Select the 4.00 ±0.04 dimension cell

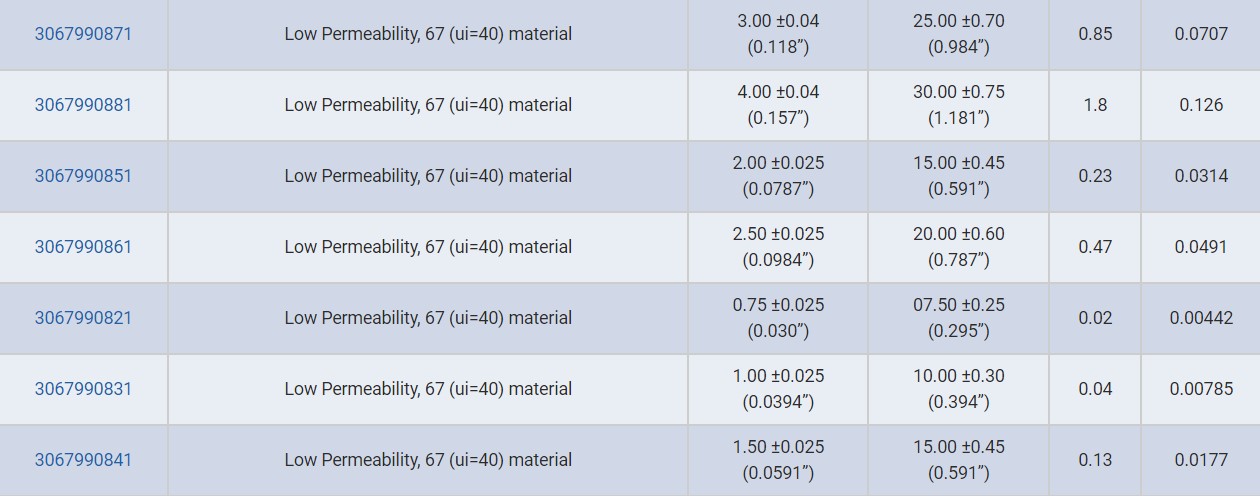(778, 105)
